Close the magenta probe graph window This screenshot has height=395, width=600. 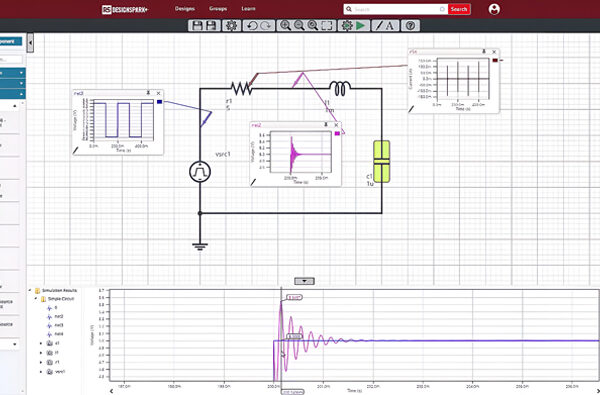(x=336, y=125)
